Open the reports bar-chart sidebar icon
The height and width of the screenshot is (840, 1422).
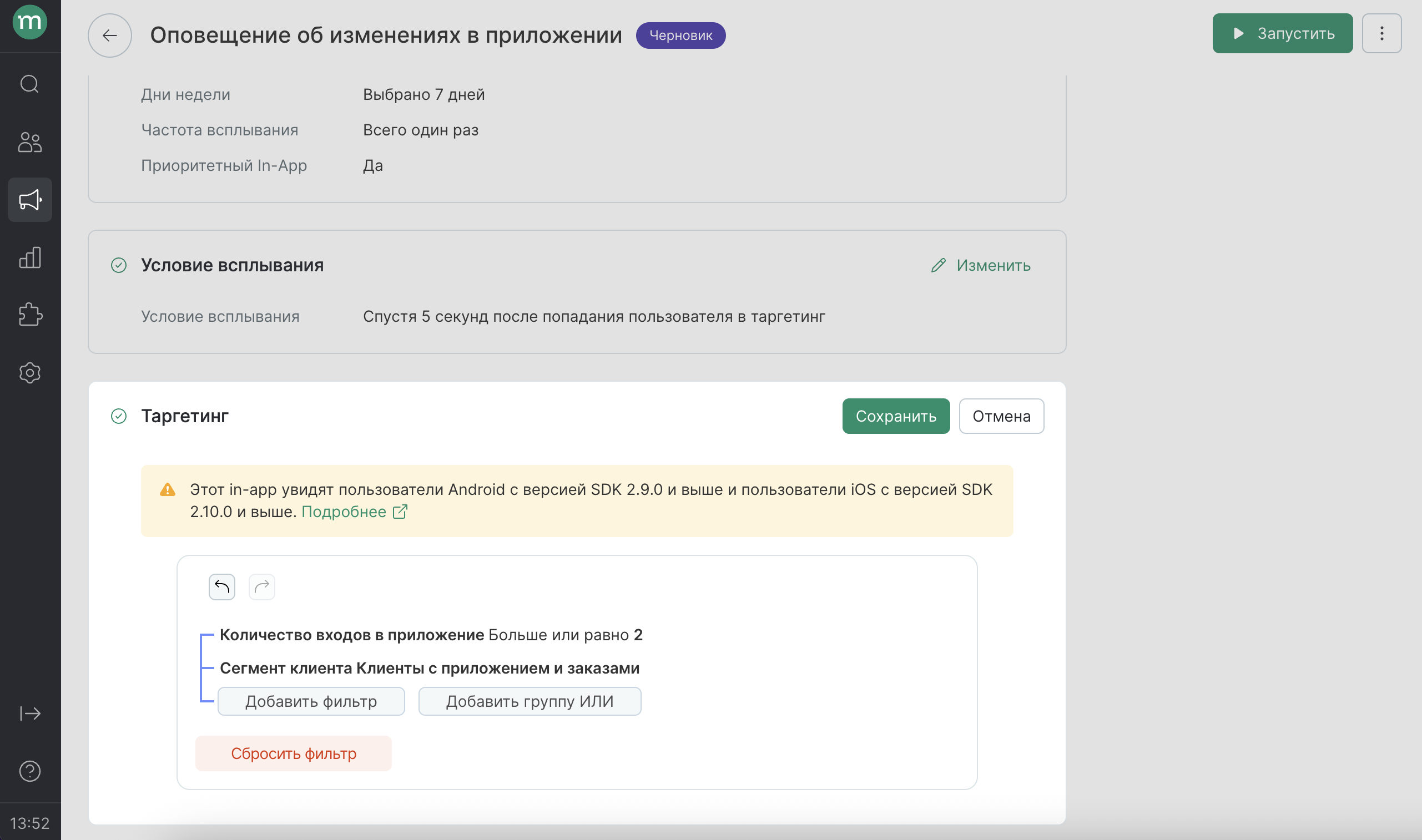(29, 257)
